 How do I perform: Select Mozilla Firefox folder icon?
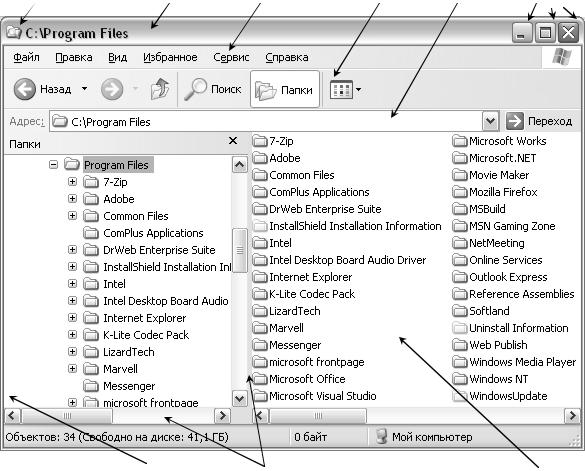click(x=460, y=192)
